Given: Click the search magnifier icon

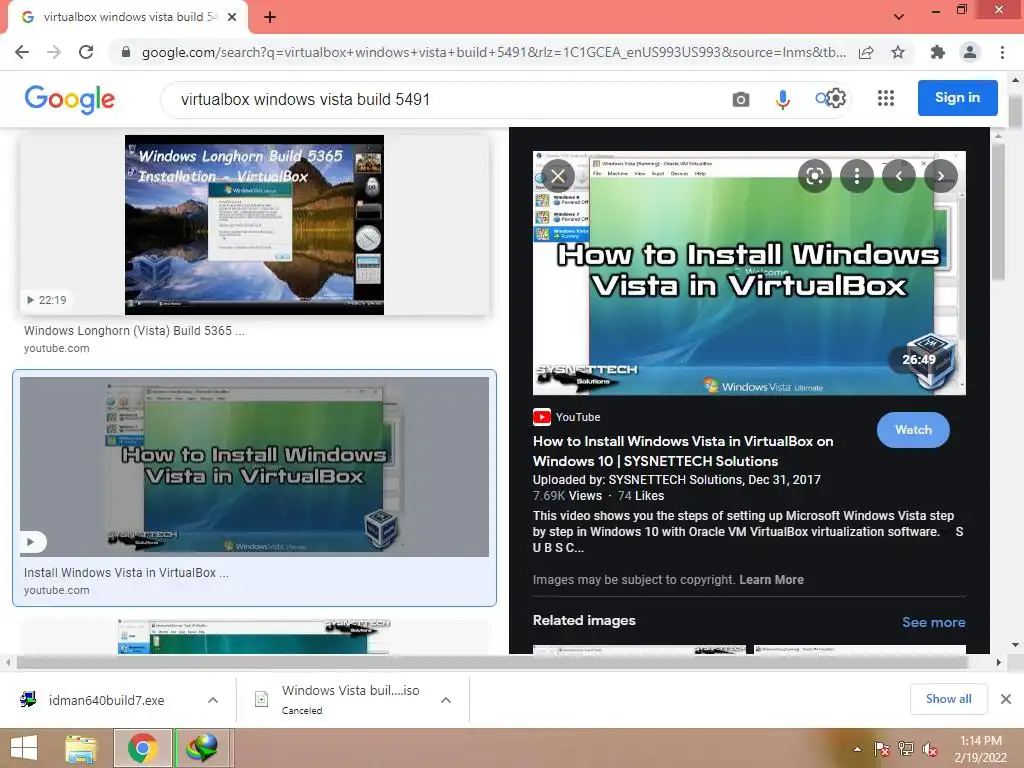Looking at the screenshot, I should [821, 99].
